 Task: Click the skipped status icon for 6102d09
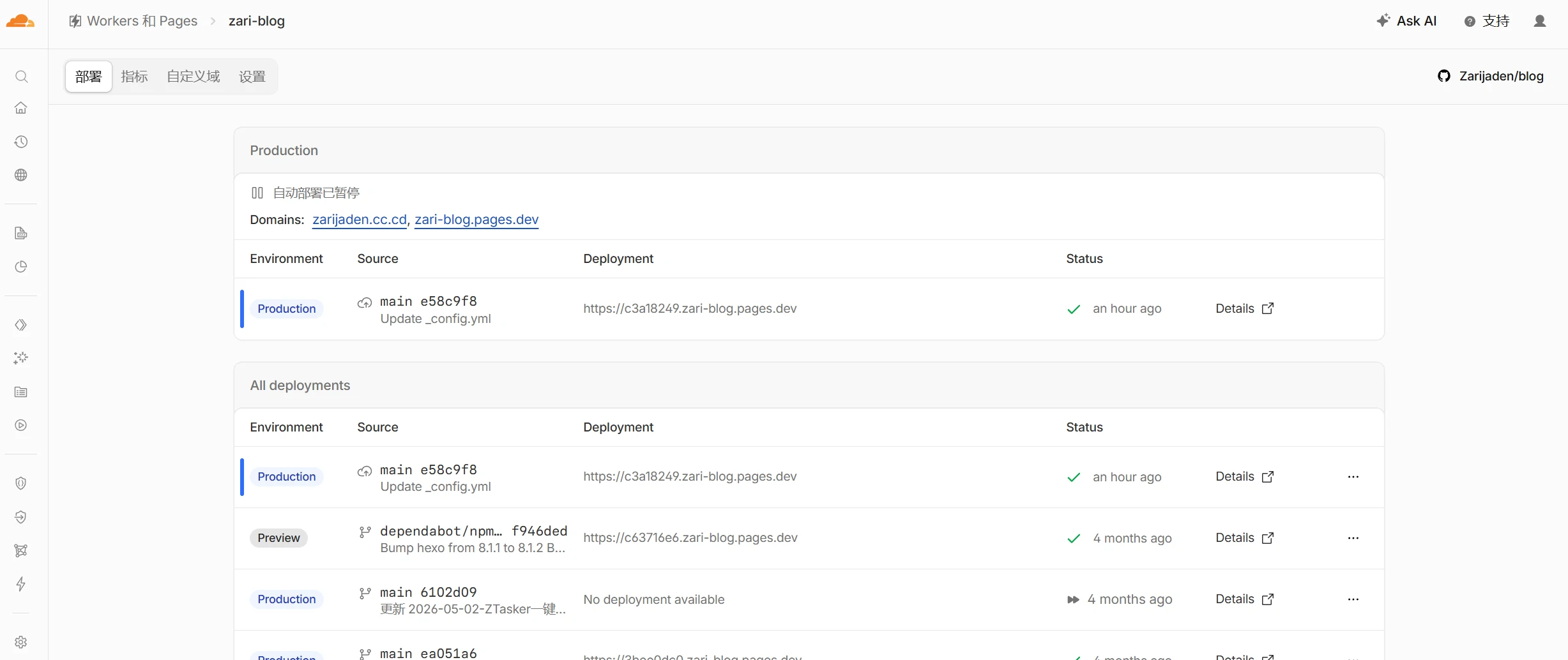1073,599
